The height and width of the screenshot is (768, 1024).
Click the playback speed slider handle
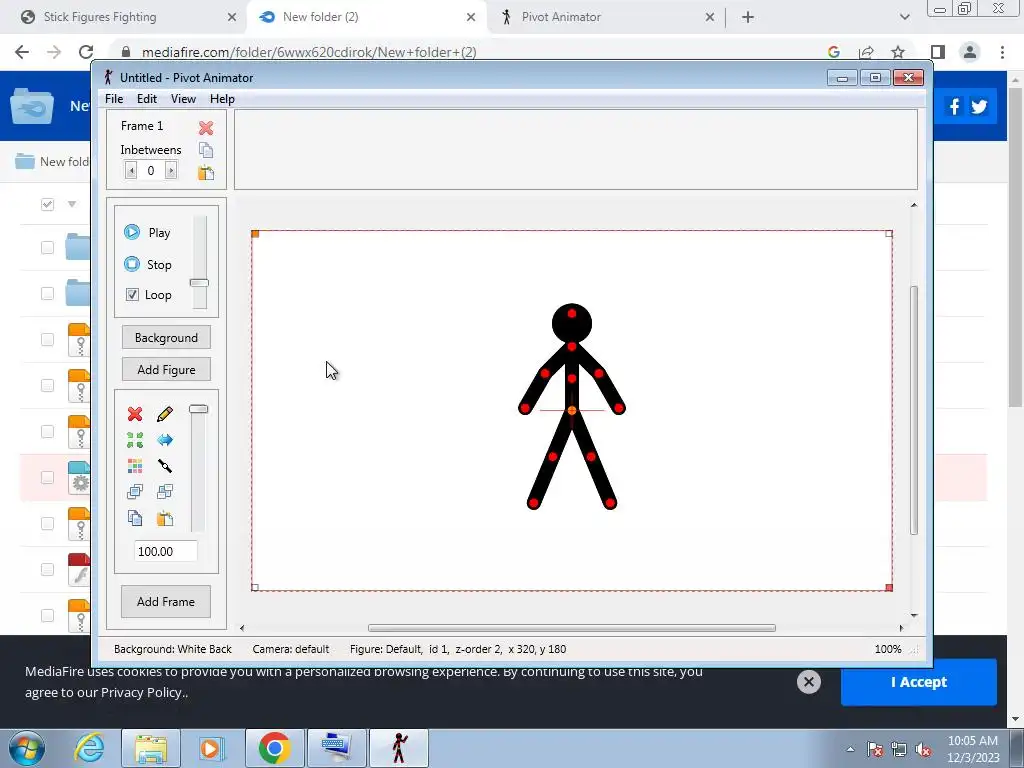click(199, 283)
